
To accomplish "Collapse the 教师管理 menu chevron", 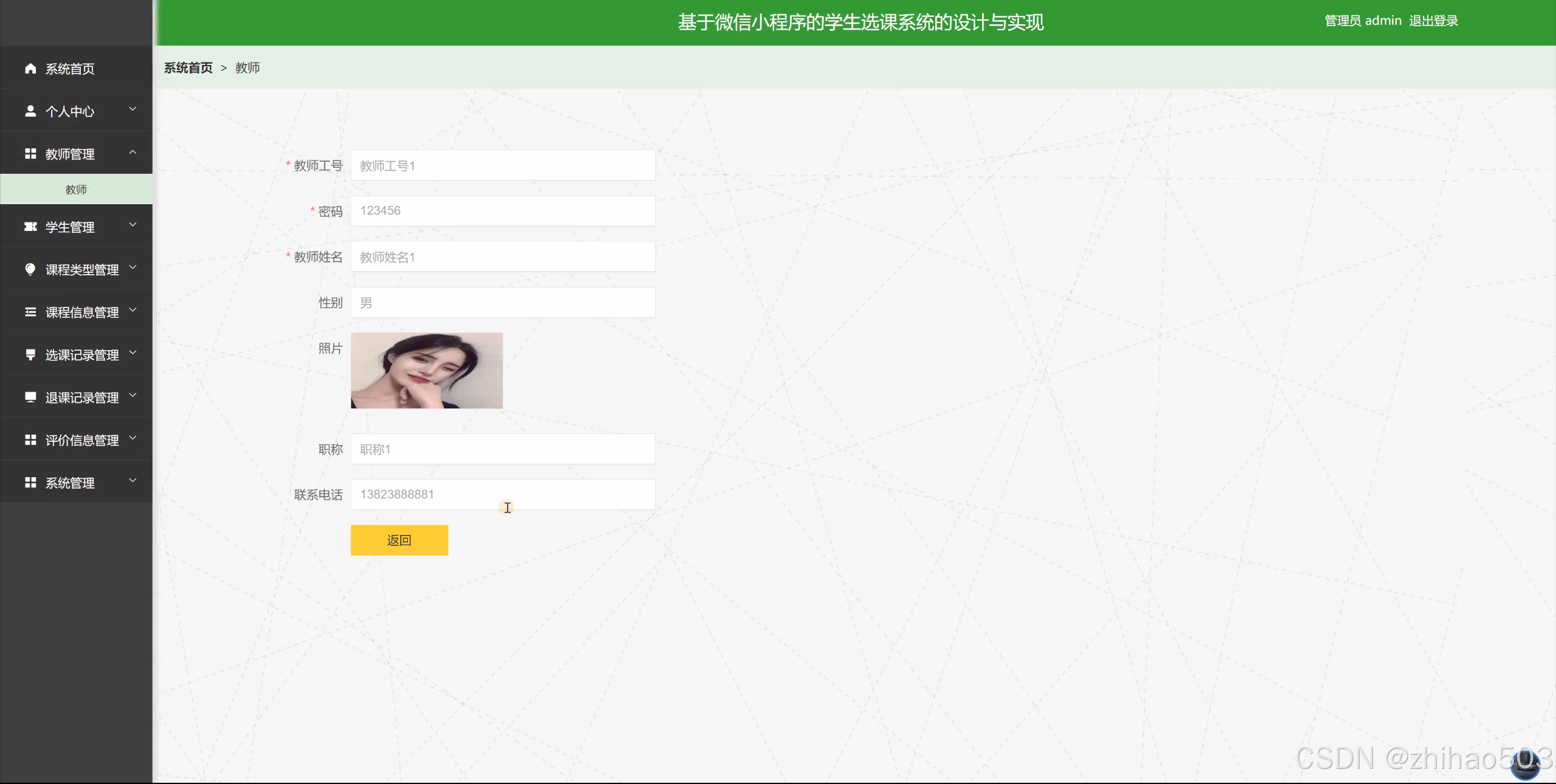I will [x=133, y=152].
